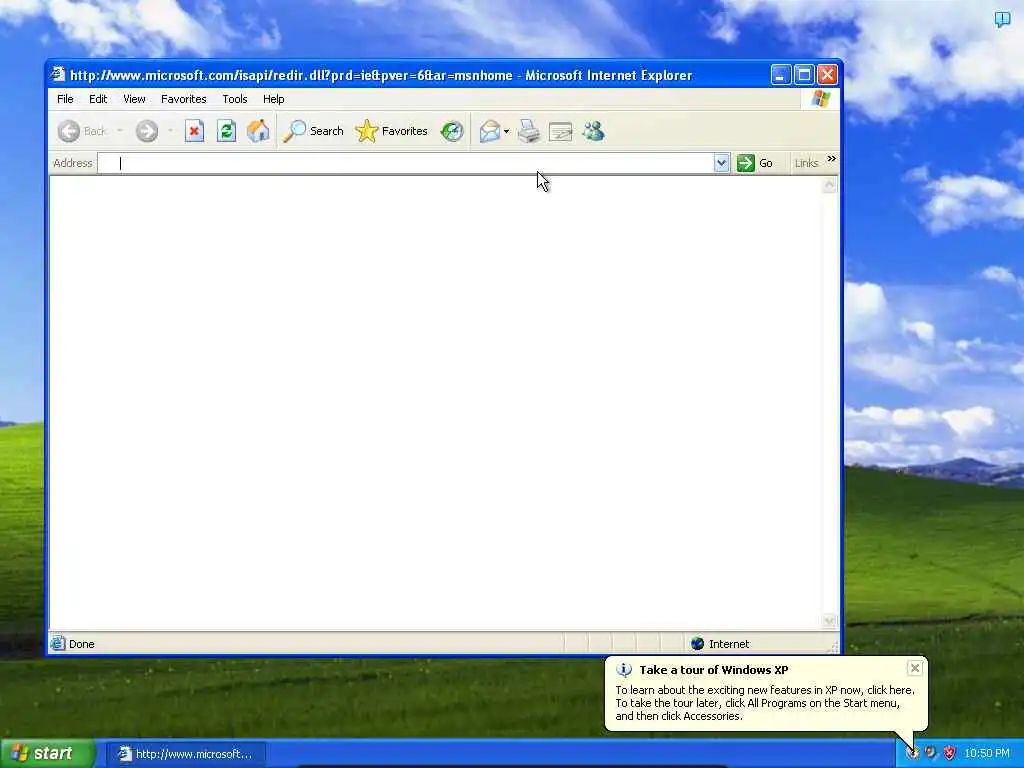Open the Messenger people icon

tap(593, 131)
